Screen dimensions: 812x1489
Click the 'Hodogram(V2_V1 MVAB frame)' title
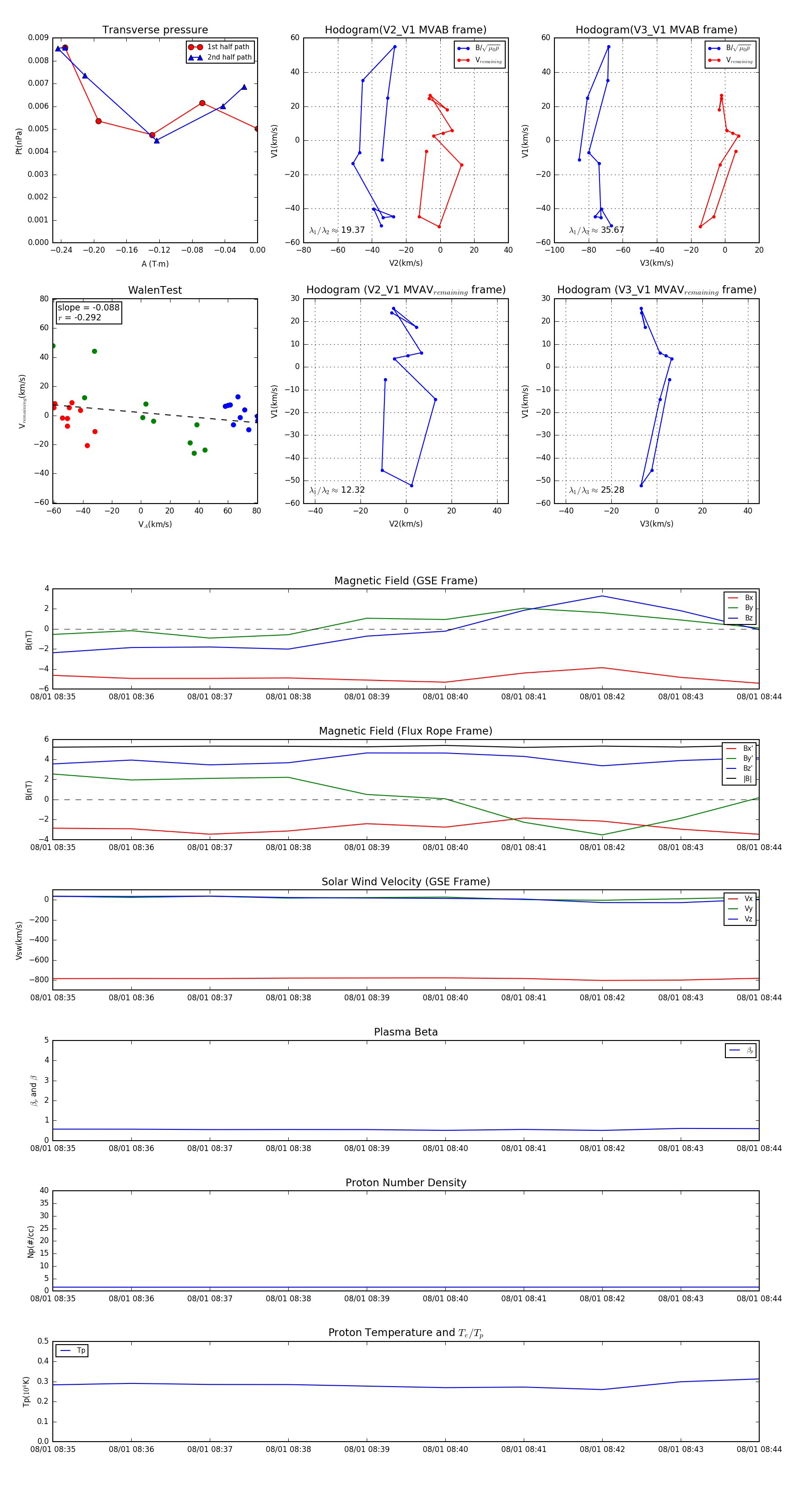(406, 30)
